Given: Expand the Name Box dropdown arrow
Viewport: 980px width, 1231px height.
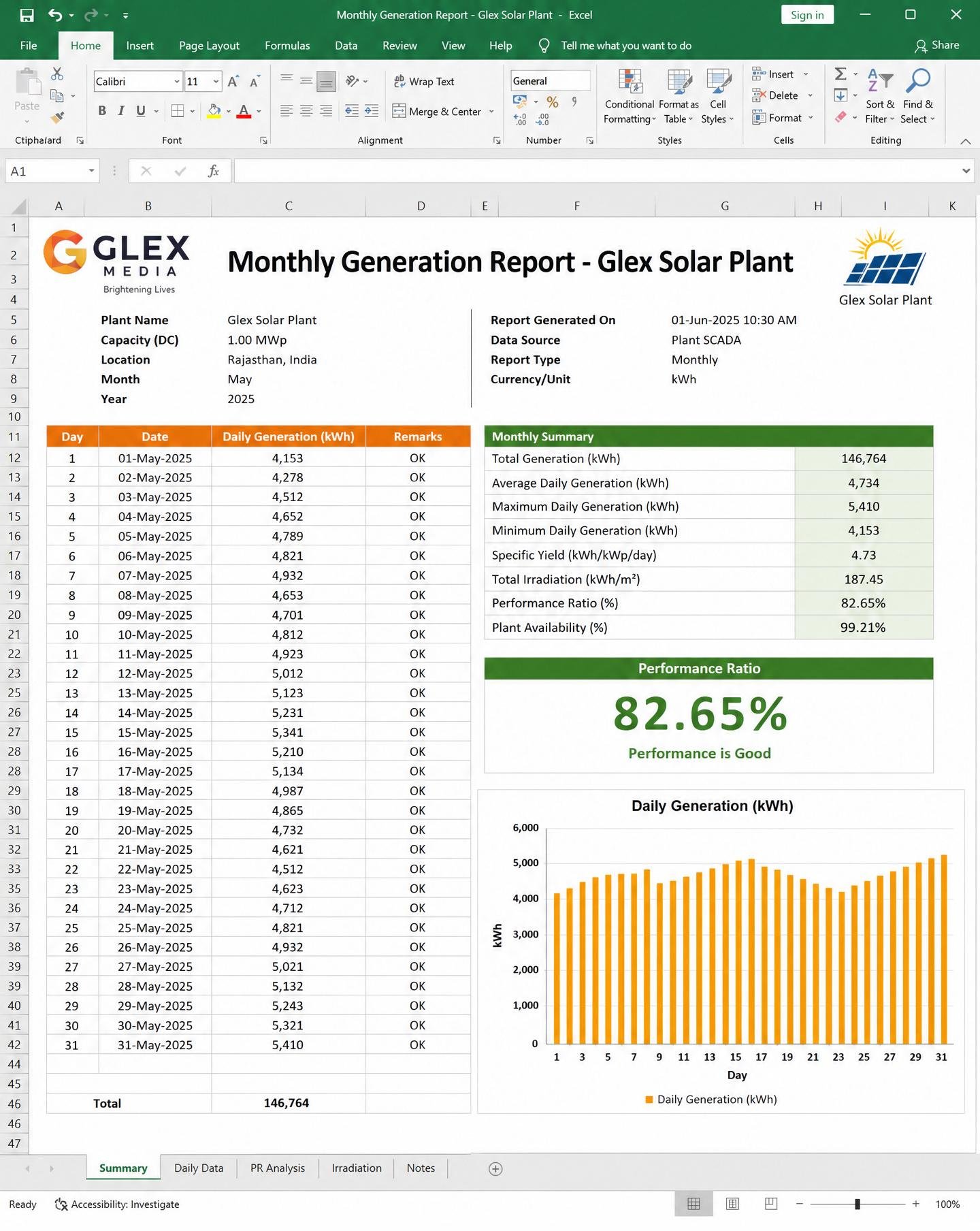Looking at the screenshot, I should coord(91,171).
